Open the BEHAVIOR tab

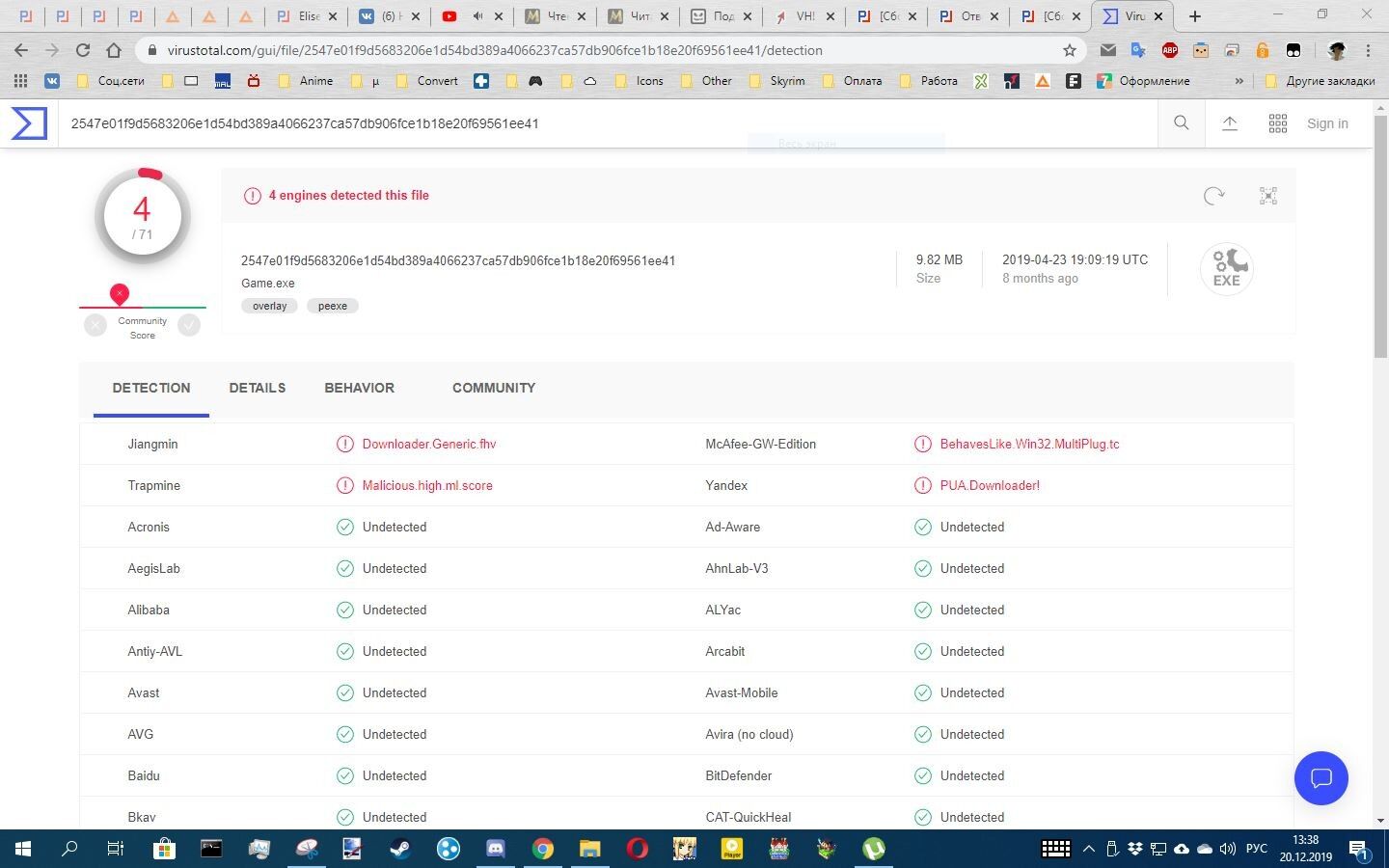point(359,388)
